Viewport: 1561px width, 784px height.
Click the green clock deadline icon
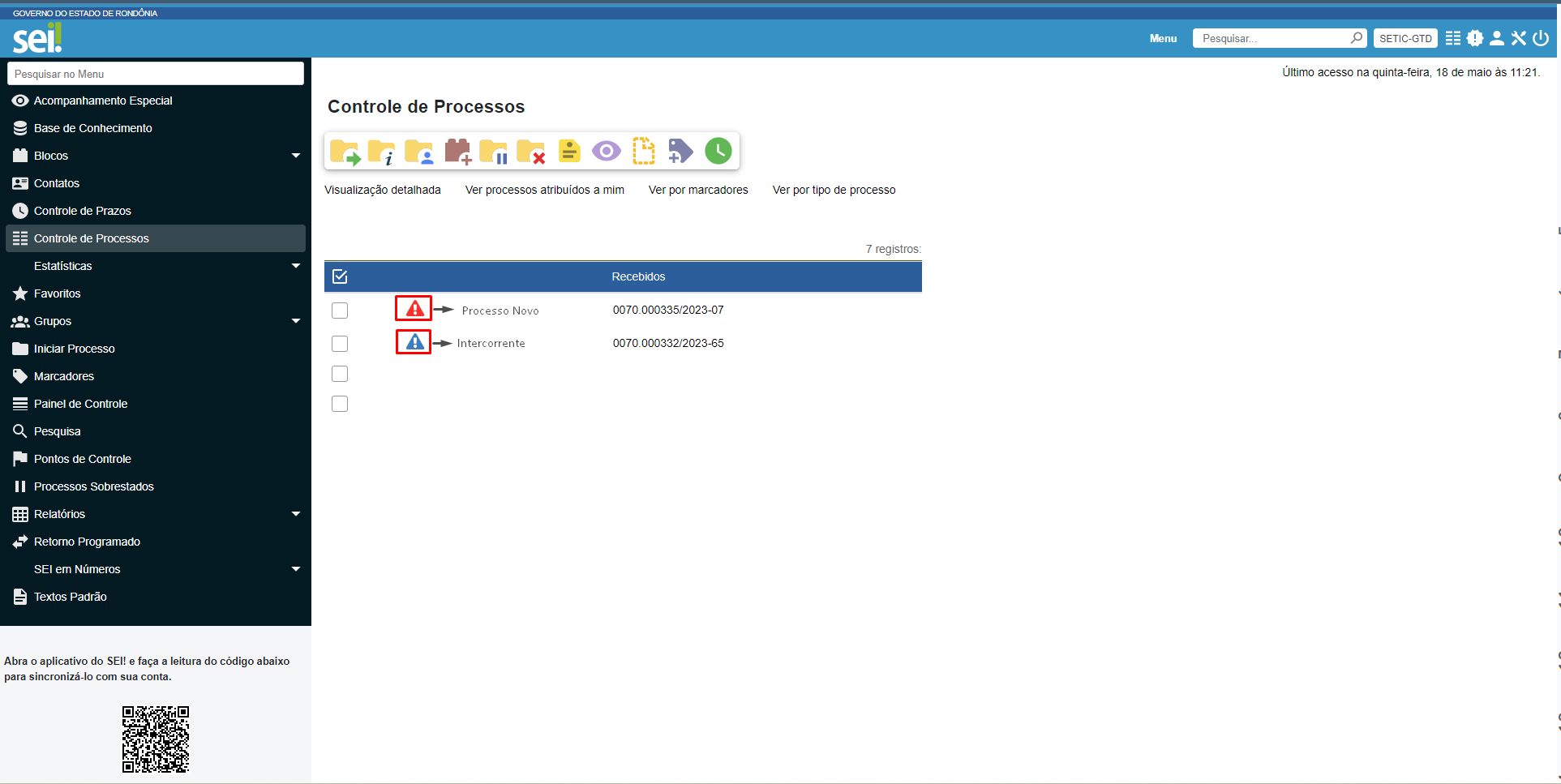(718, 151)
